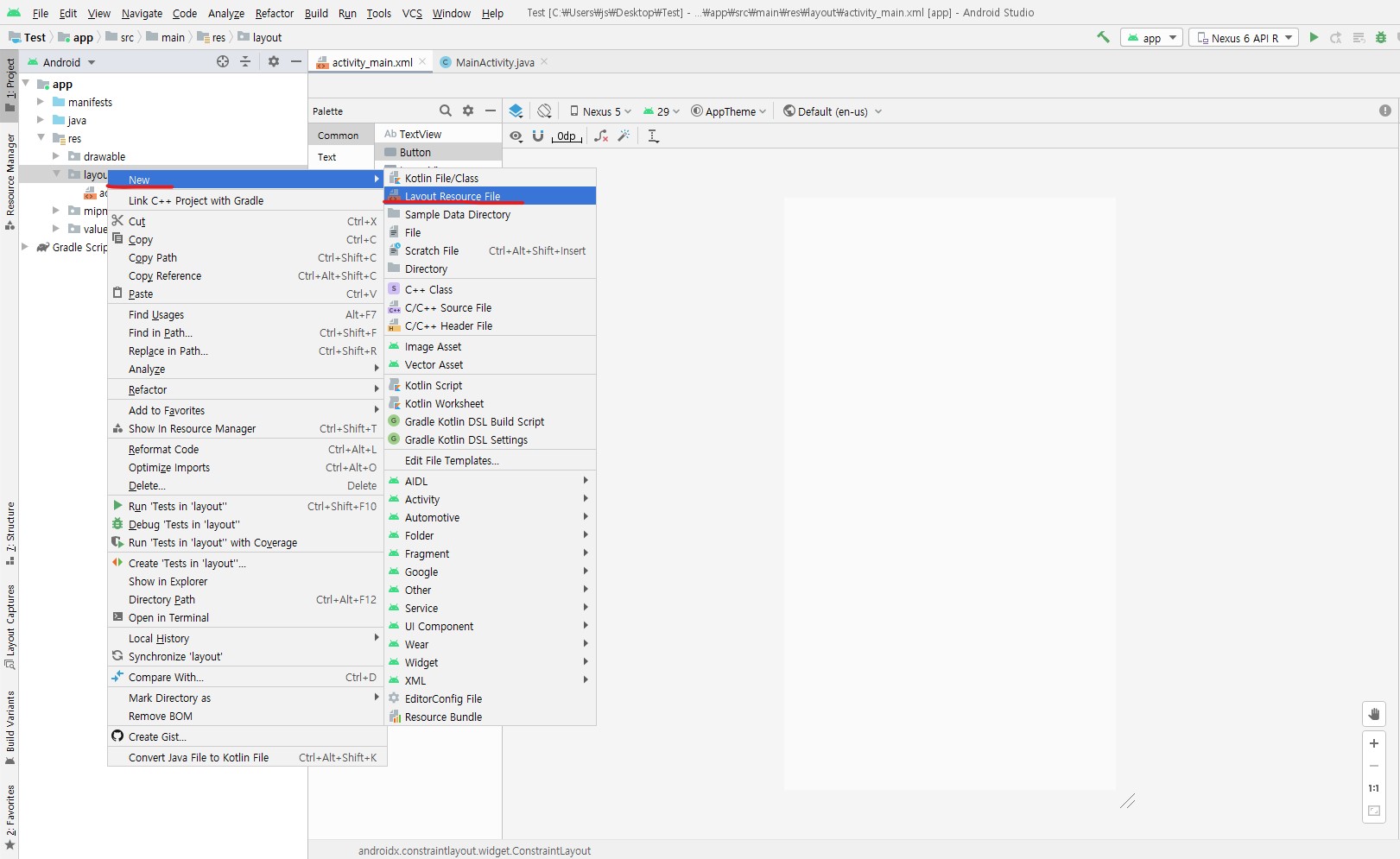1400x859 pixels.
Task: Open the Favorites side tab
Action: click(10, 817)
